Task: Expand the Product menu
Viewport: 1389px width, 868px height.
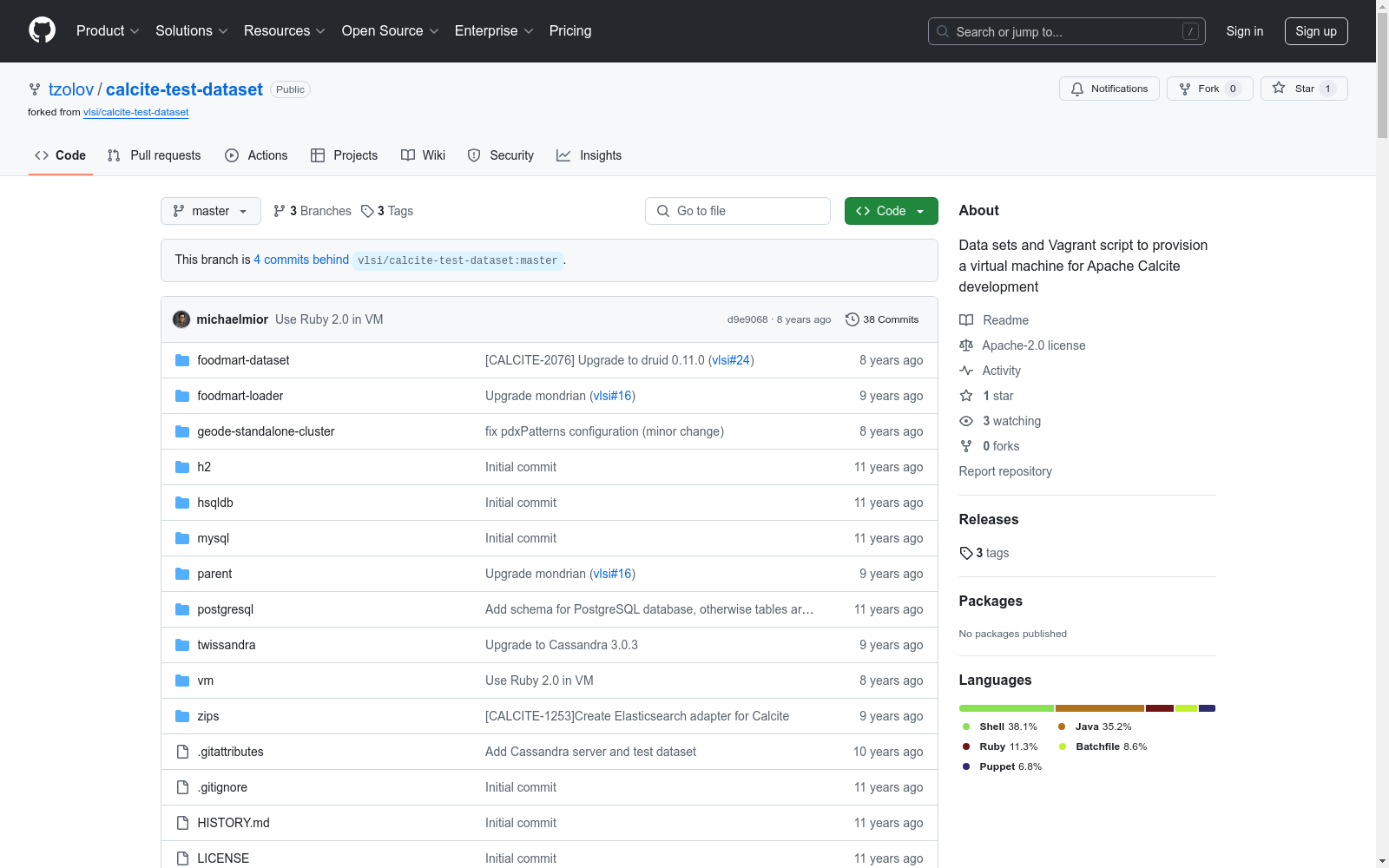Action: click(x=108, y=31)
